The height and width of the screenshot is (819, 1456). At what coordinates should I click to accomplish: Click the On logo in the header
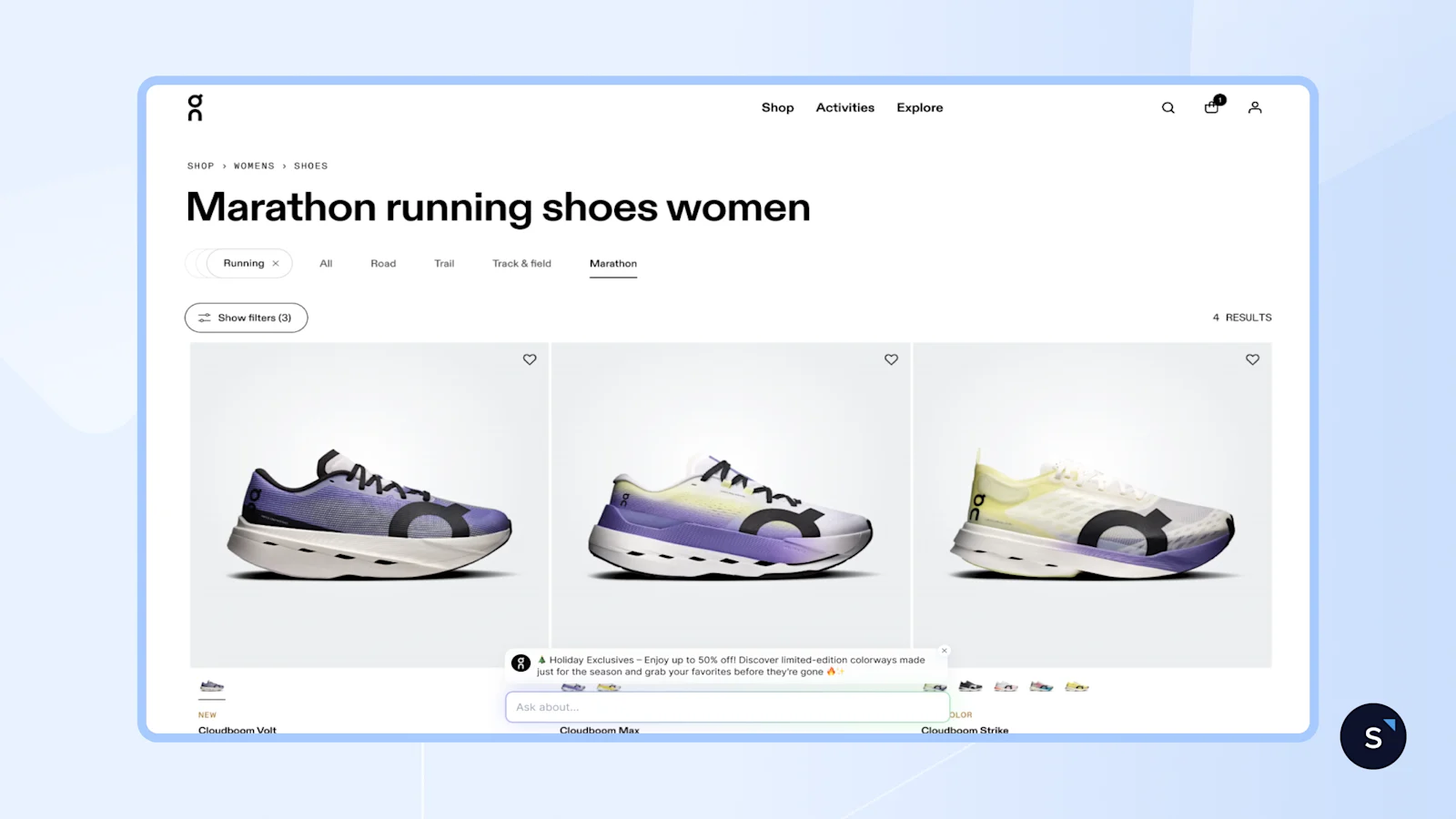195,107
